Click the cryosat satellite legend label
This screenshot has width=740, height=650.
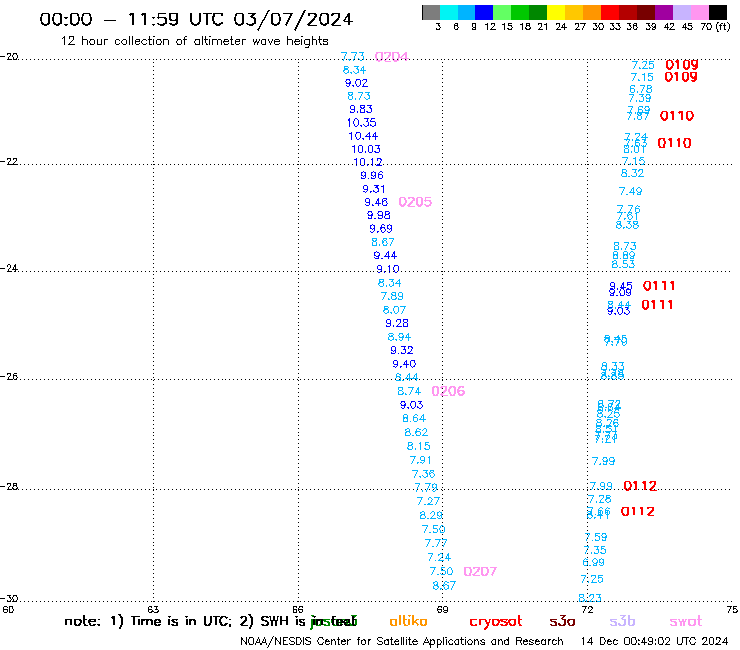[496, 622]
